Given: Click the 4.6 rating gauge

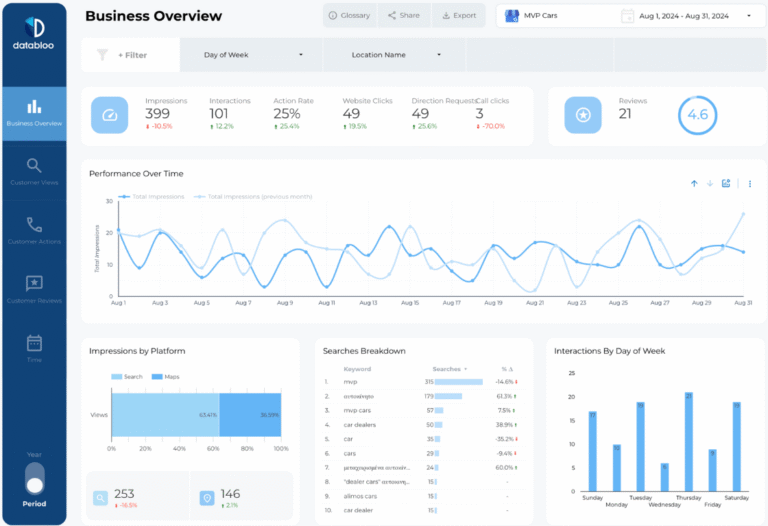Looking at the screenshot, I should click(697, 115).
